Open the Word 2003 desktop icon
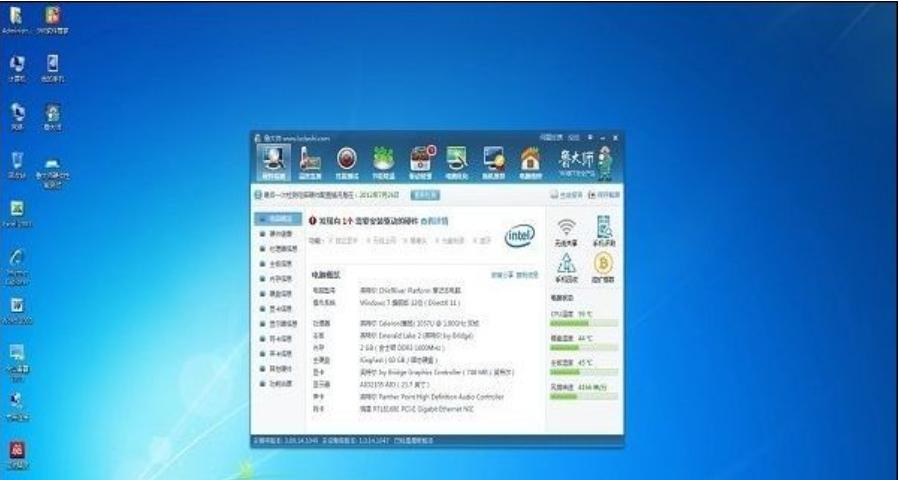 coord(17,311)
